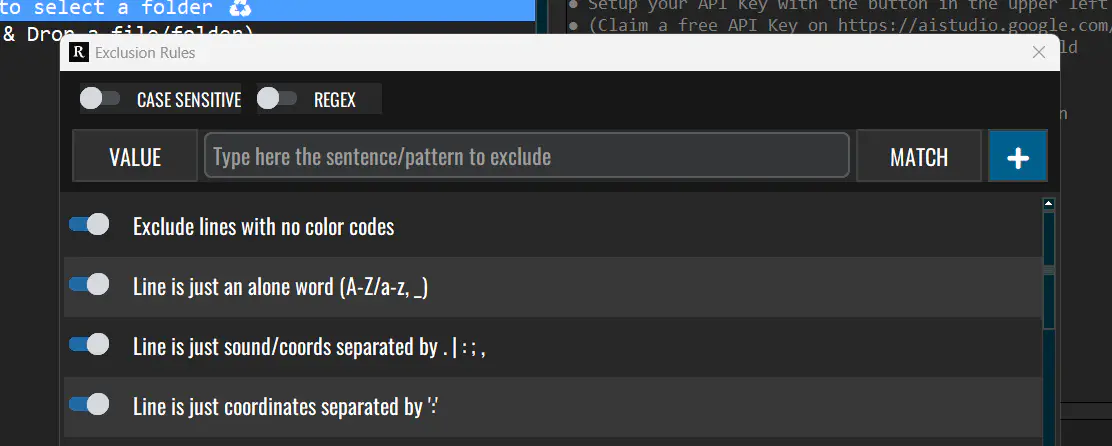
Task: Select 'Exclude lines with no color codes' label
Action: [x=264, y=227]
